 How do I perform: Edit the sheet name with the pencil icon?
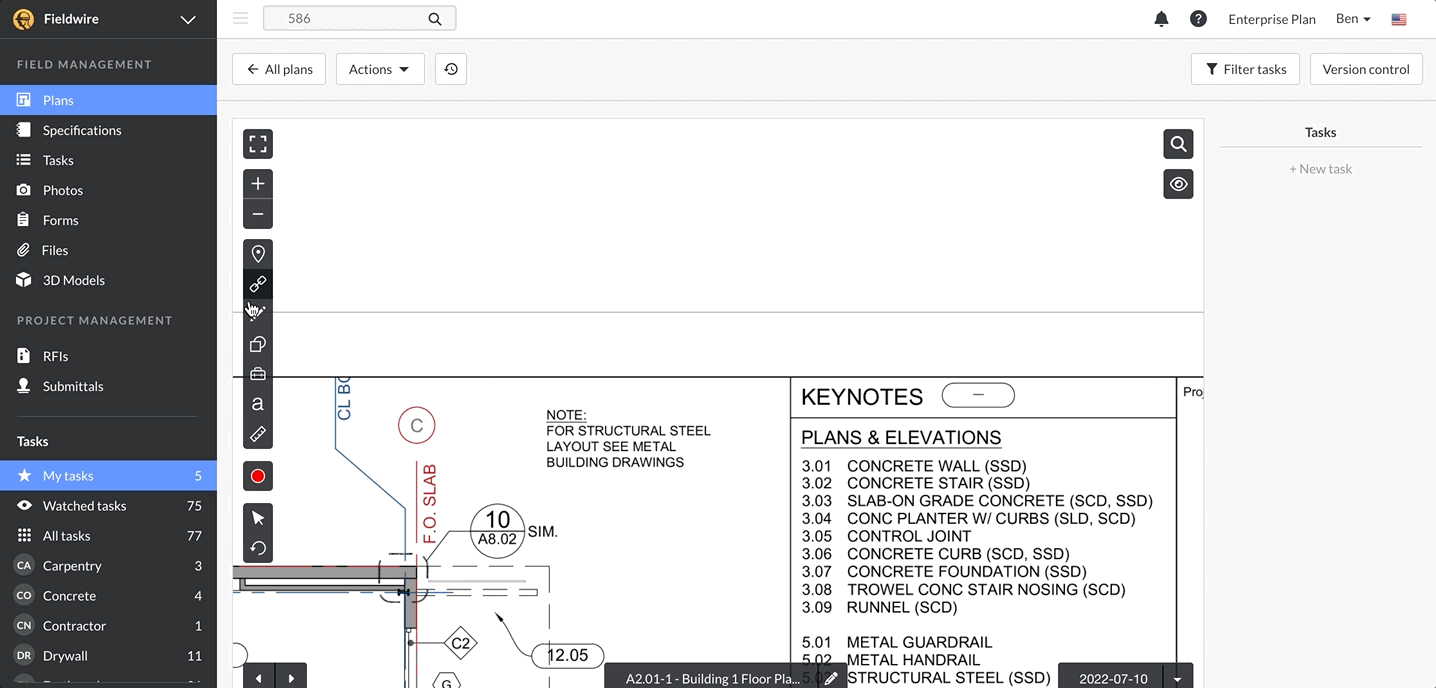(831, 677)
